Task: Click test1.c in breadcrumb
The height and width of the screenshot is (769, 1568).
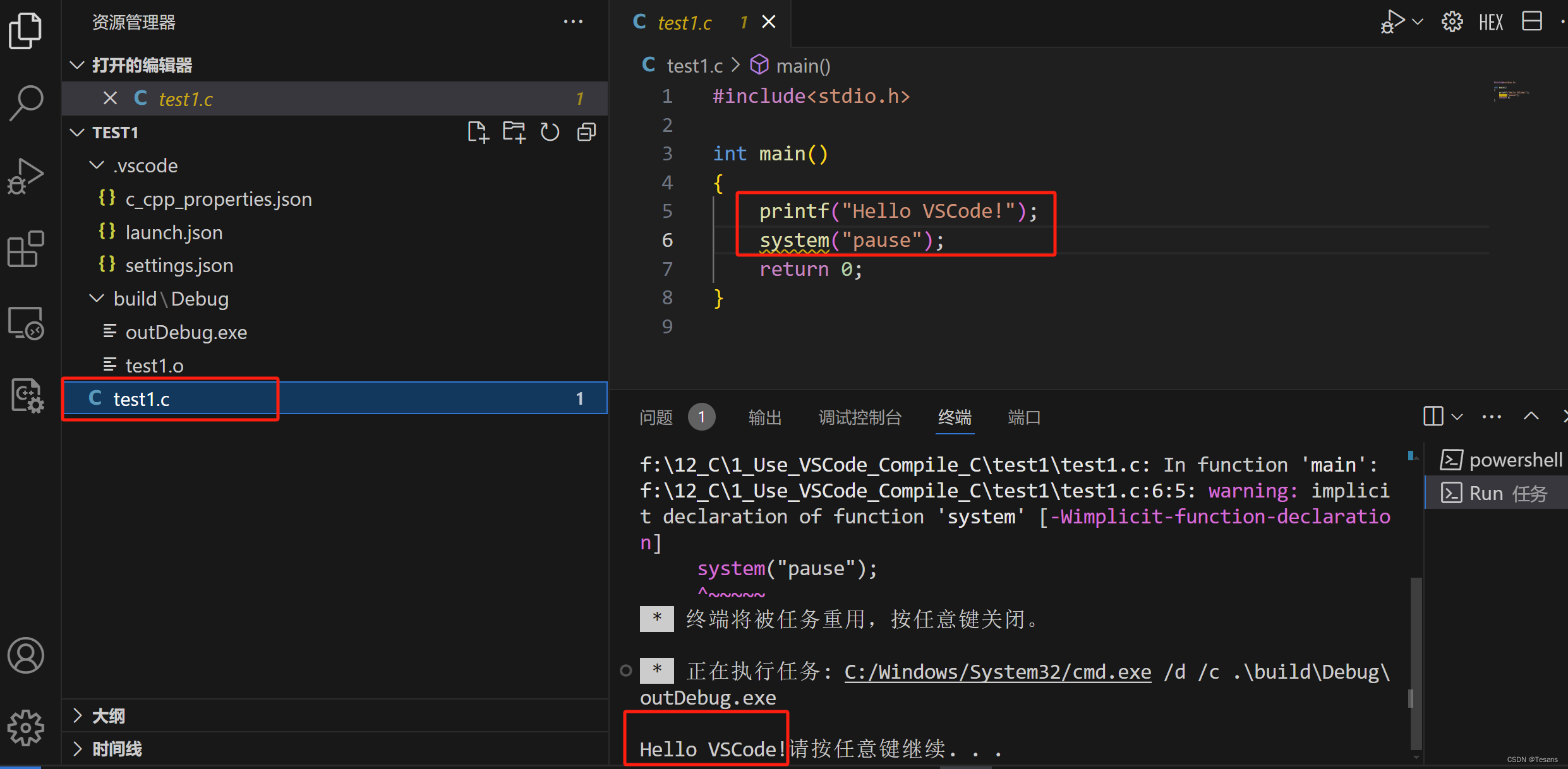Action: coord(694,66)
